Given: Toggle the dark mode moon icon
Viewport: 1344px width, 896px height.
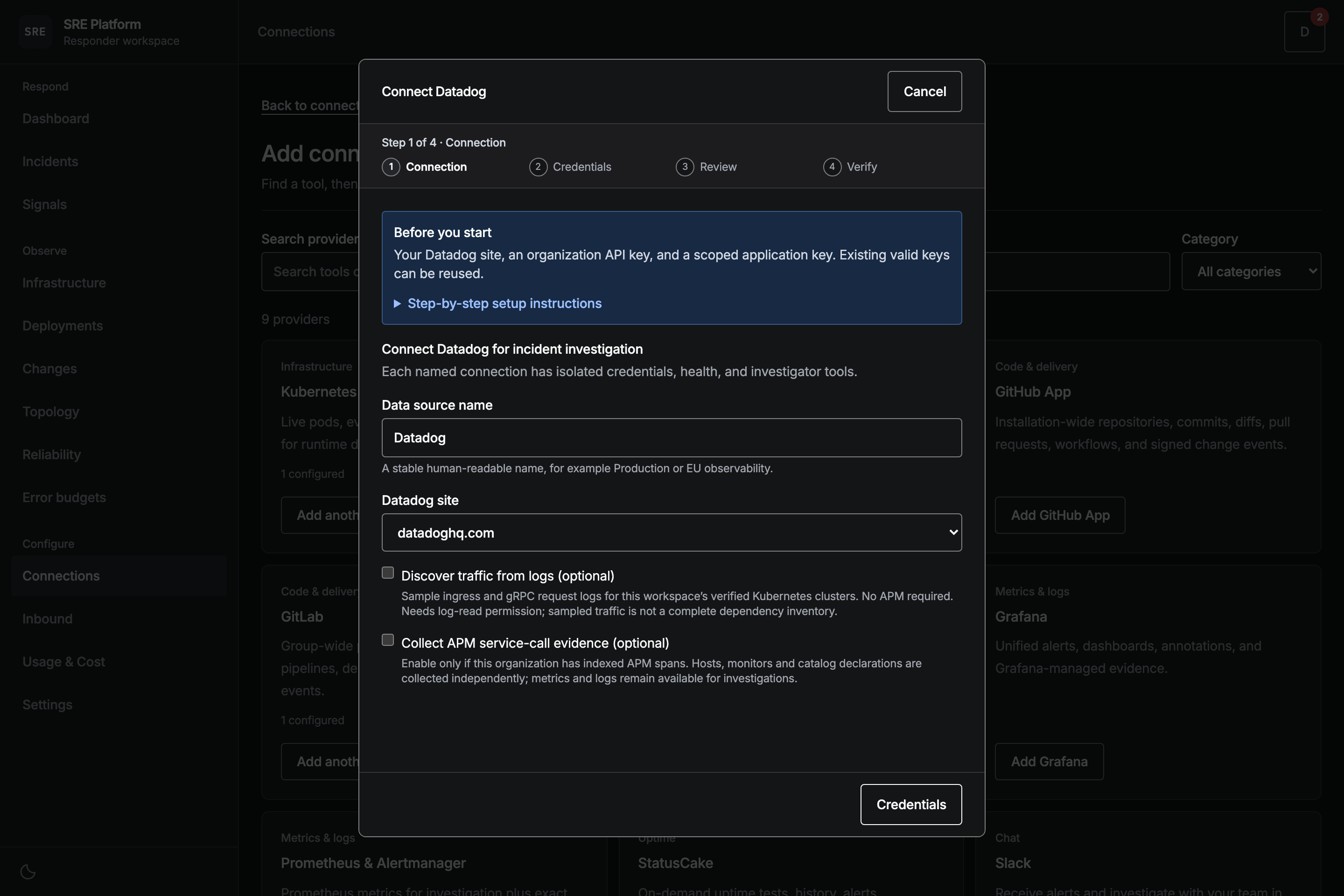Looking at the screenshot, I should point(28,871).
